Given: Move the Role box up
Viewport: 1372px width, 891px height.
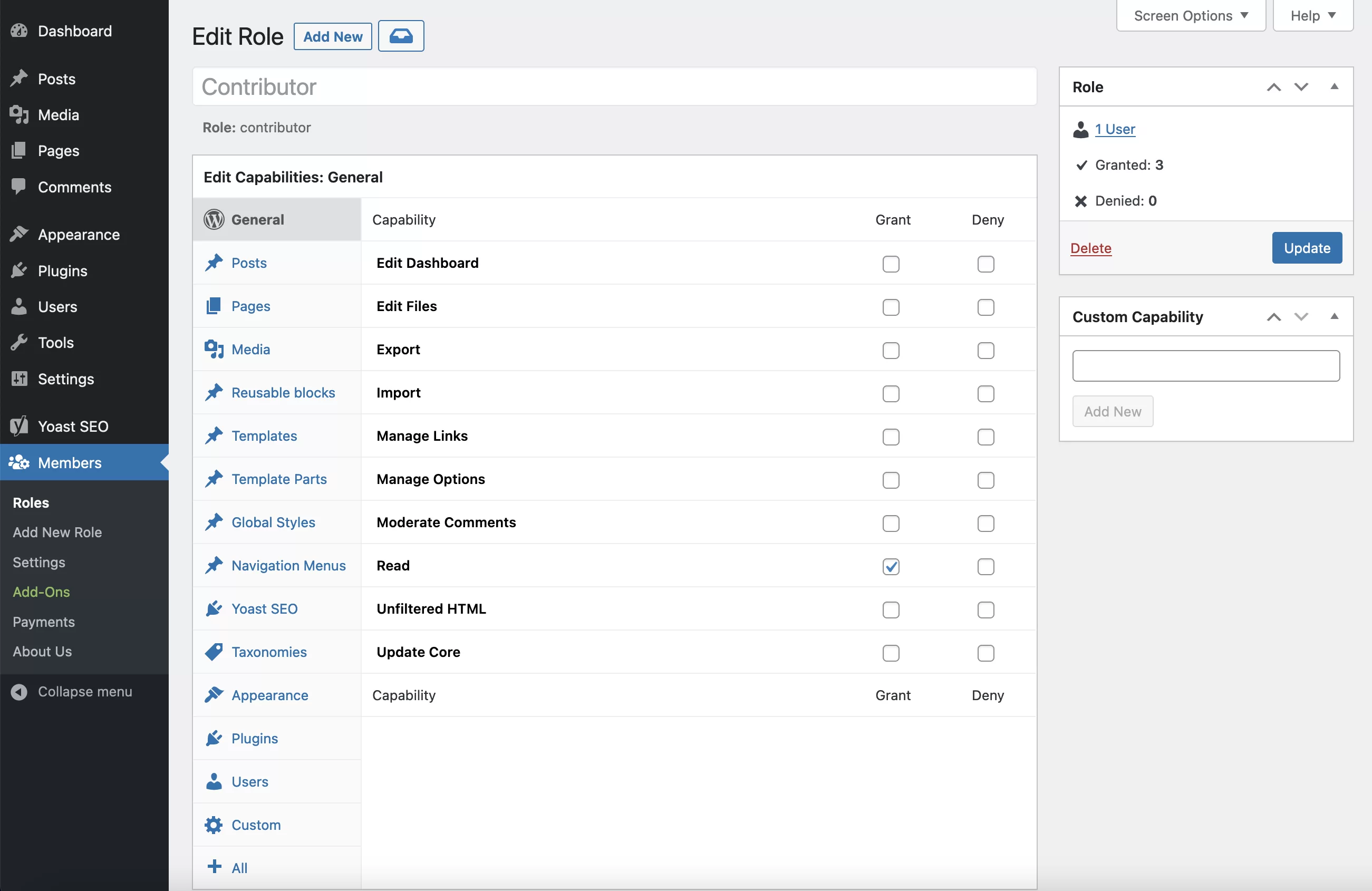Looking at the screenshot, I should 1273,87.
